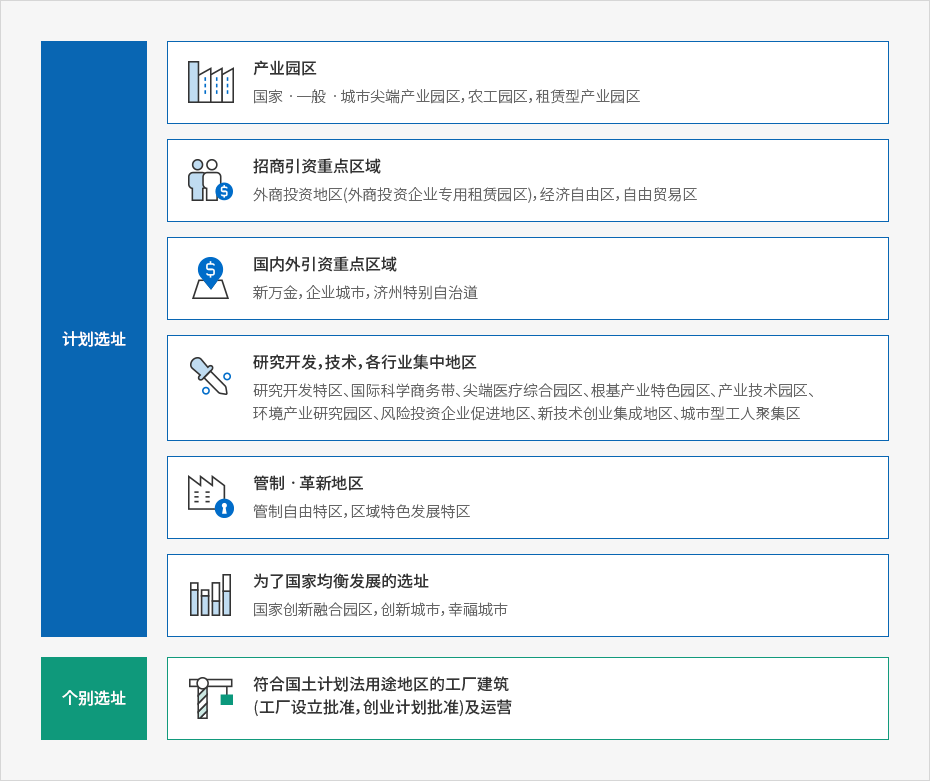
Task: Click the construction crane icon
Action: pos(211,698)
